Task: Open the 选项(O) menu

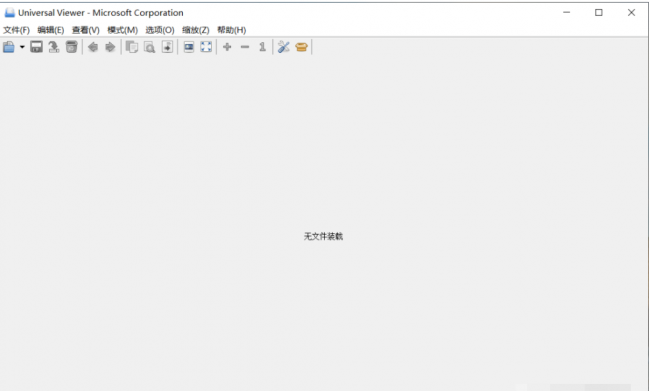Action: coord(160,30)
